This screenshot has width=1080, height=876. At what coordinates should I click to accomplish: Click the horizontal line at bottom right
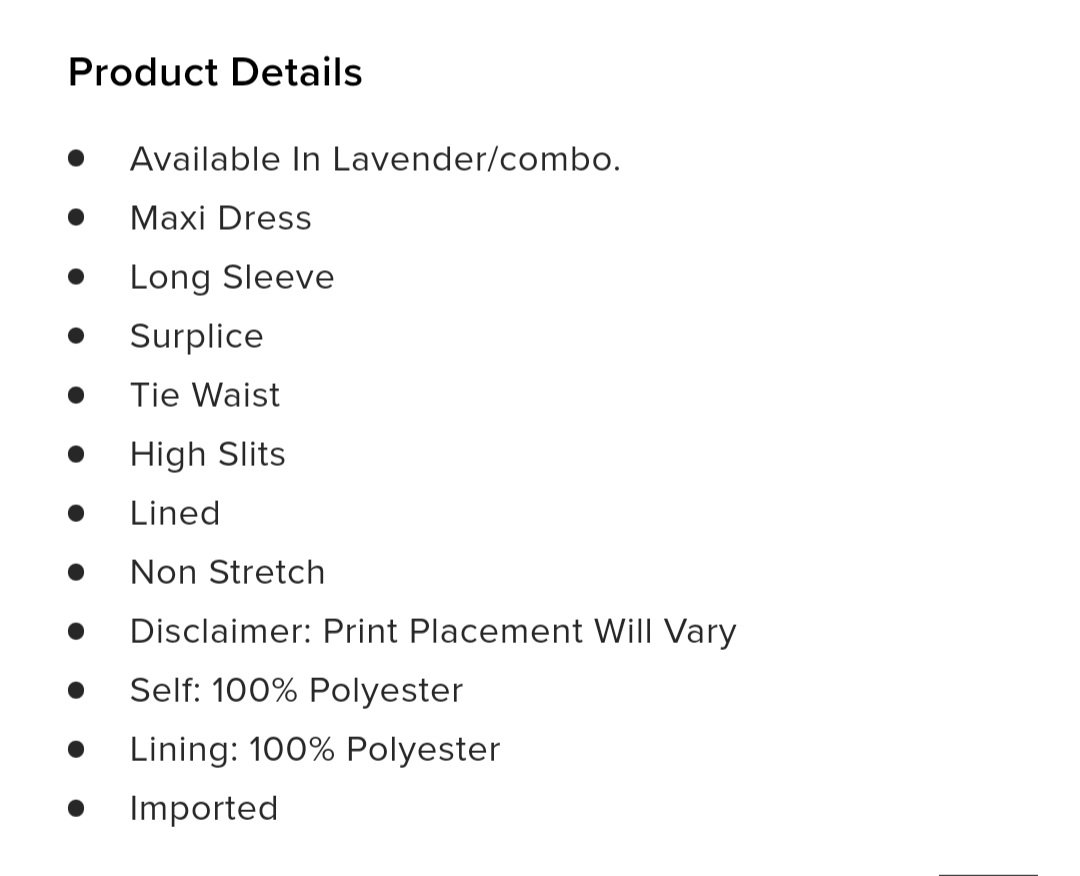coord(988,874)
